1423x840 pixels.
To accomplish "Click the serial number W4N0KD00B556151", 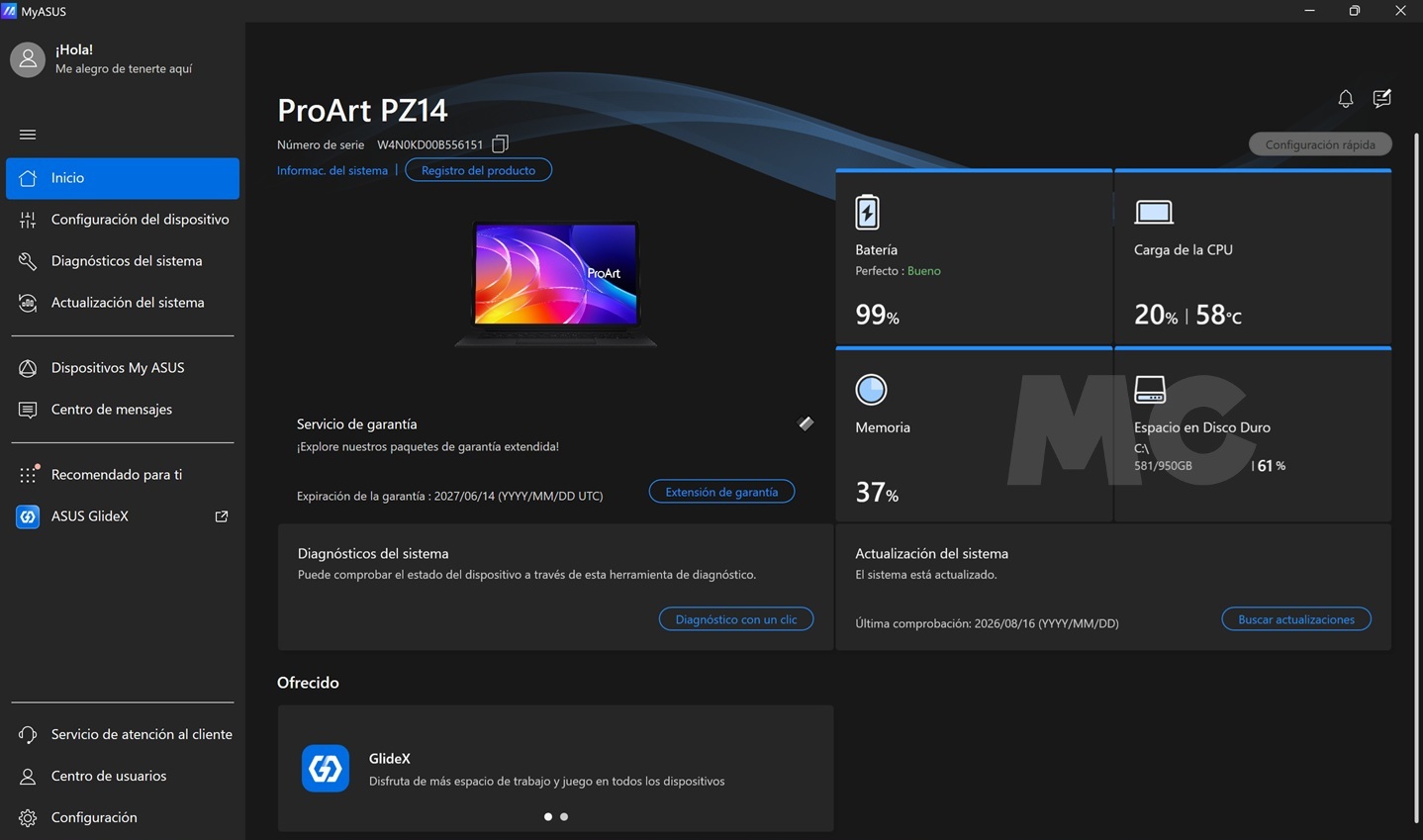I will pyautogui.click(x=430, y=144).
